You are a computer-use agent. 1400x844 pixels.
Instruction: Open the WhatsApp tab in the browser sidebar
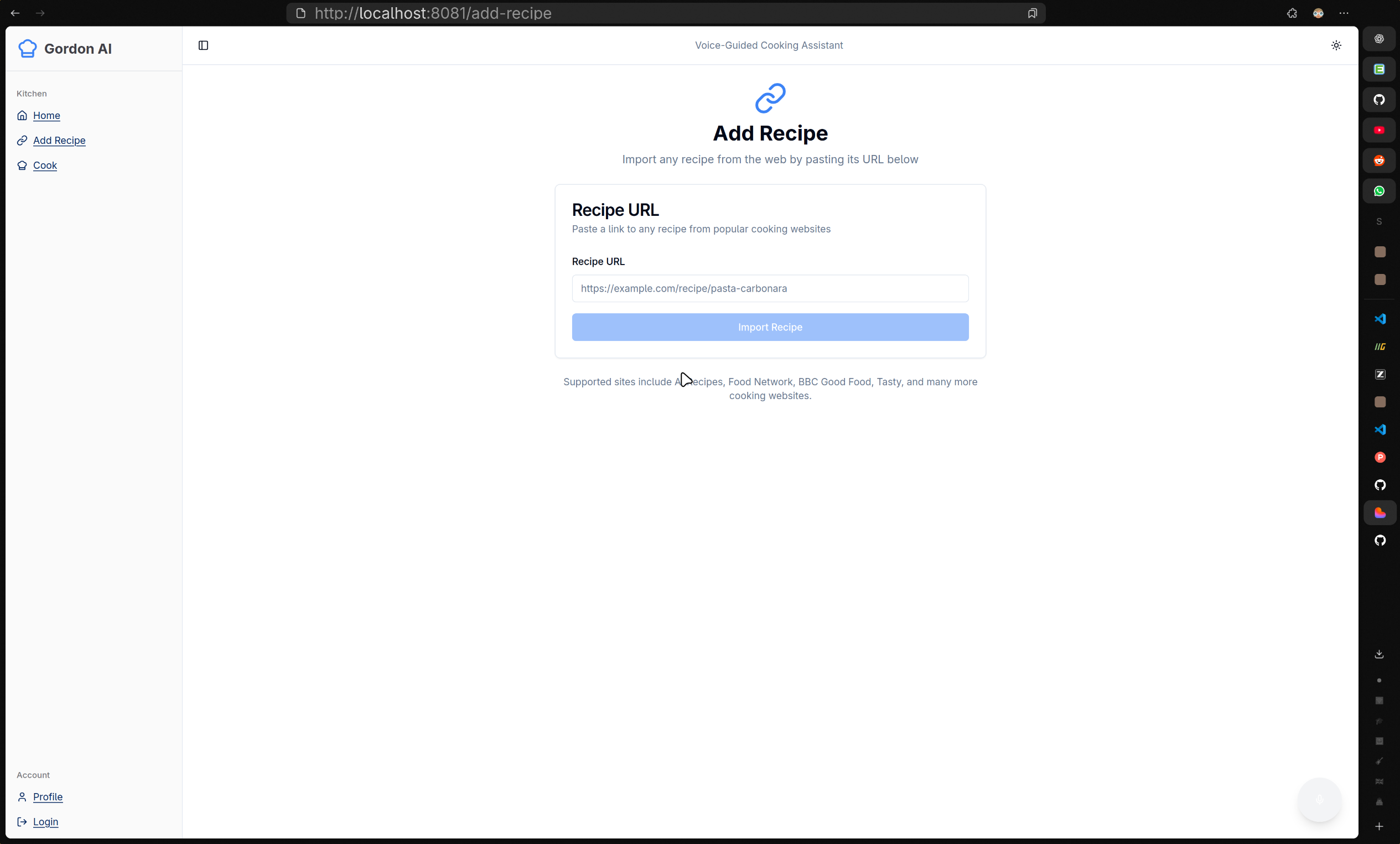click(x=1379, y=191)
